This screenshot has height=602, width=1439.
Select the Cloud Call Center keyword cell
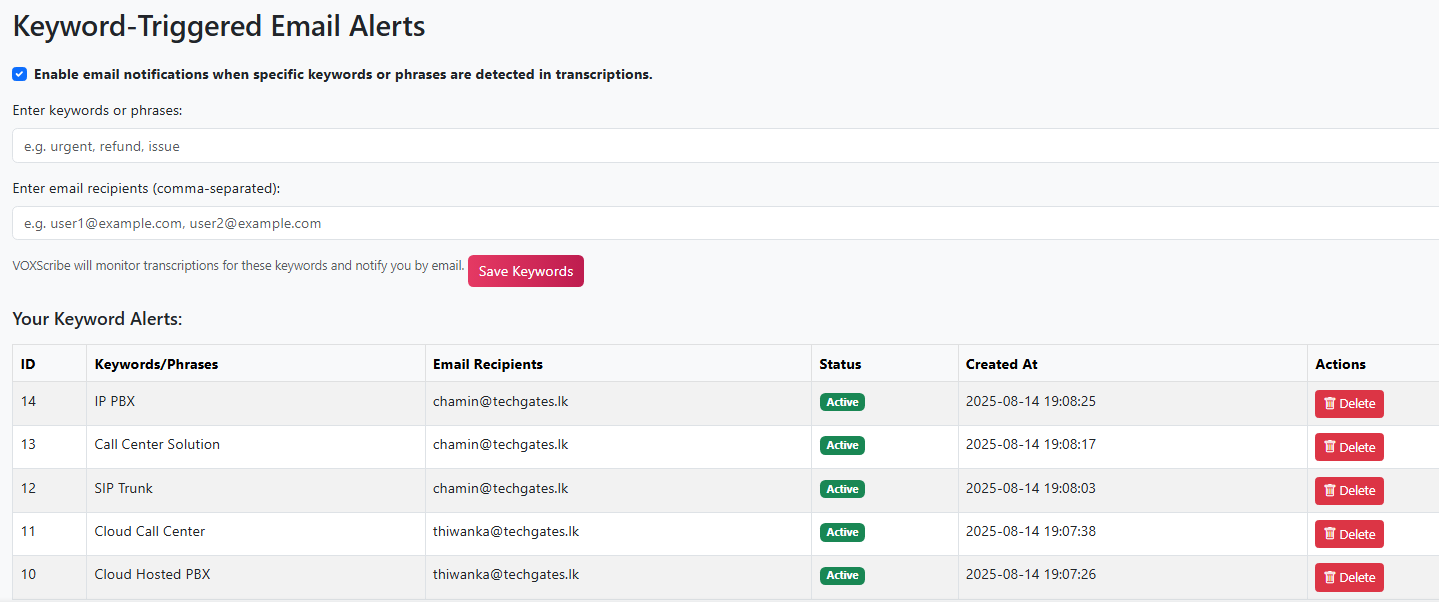(x=150, y=531)
